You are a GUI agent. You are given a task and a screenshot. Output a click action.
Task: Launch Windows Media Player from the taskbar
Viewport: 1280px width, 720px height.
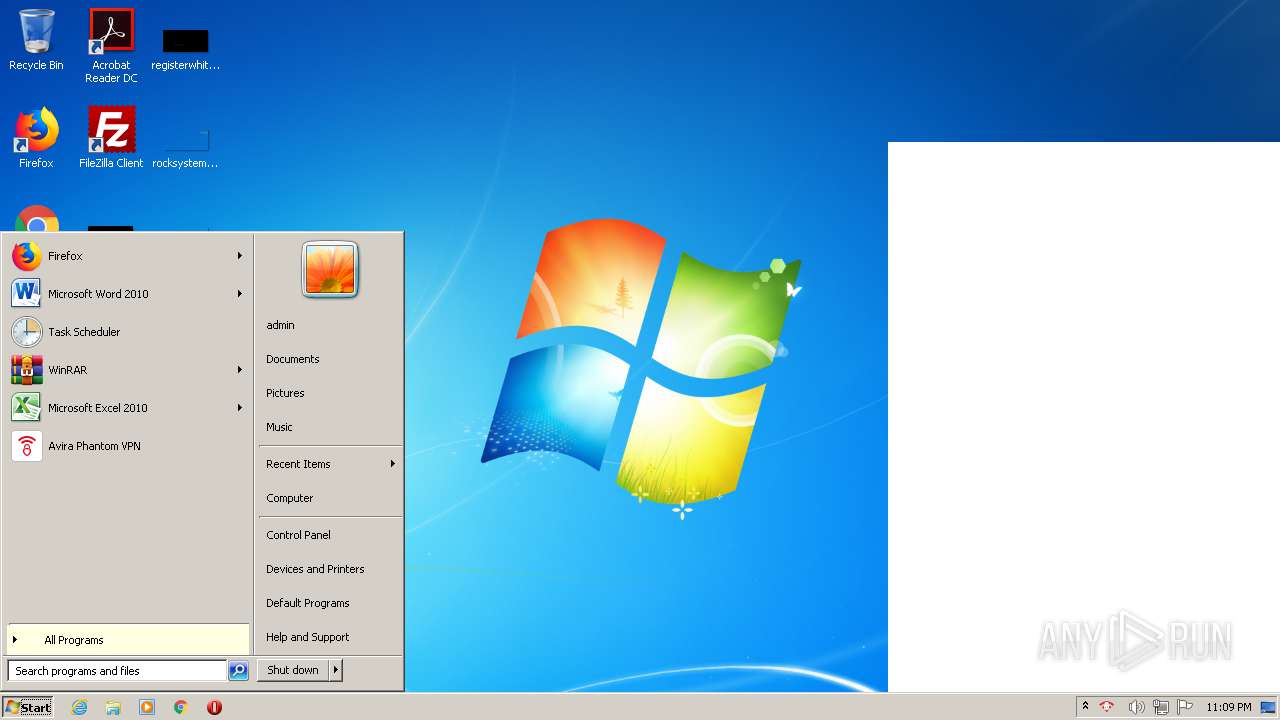point(147,707)
